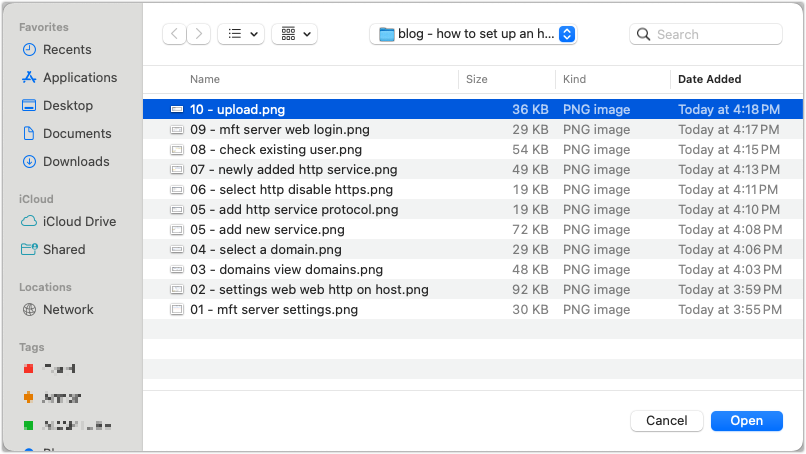Click the forward navigation arrow
The image size is (806, 454).
point(199,34)
